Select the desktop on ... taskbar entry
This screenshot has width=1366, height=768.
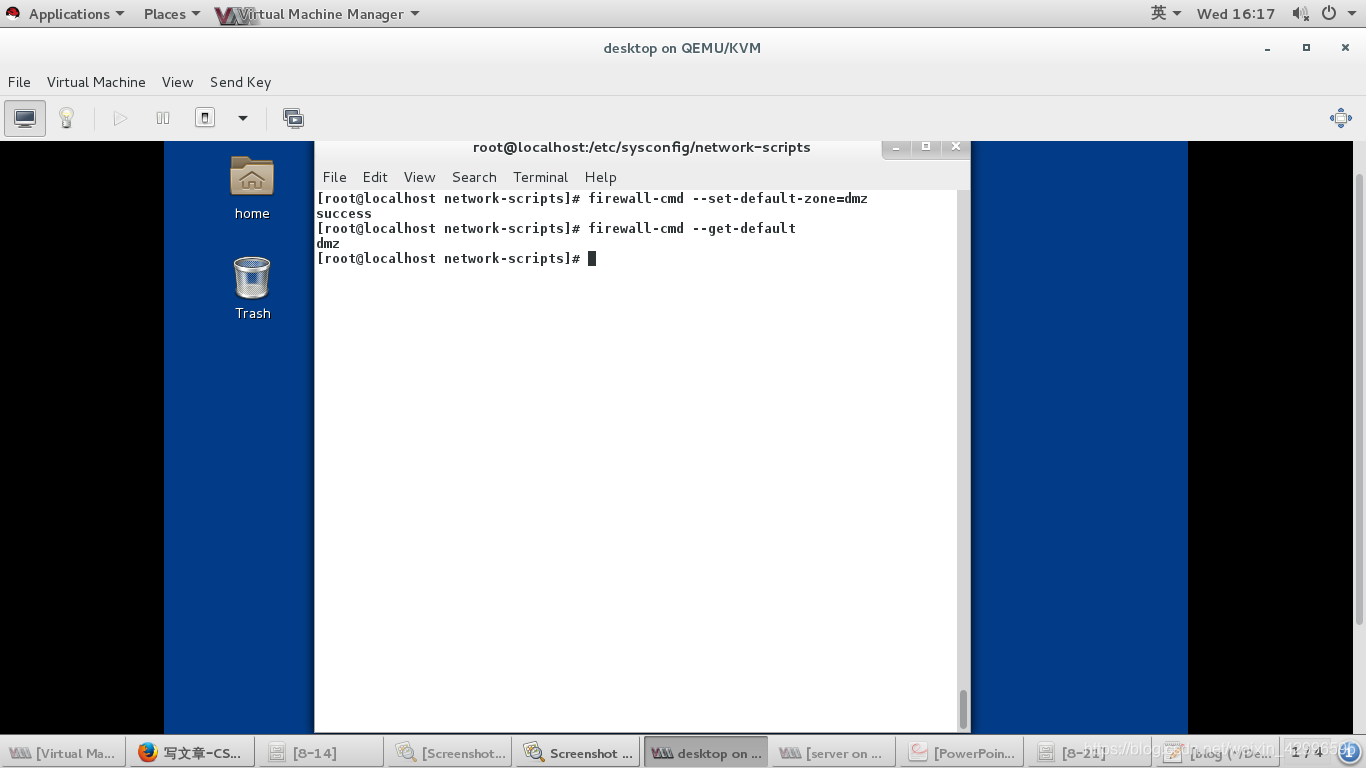(706, 753)
